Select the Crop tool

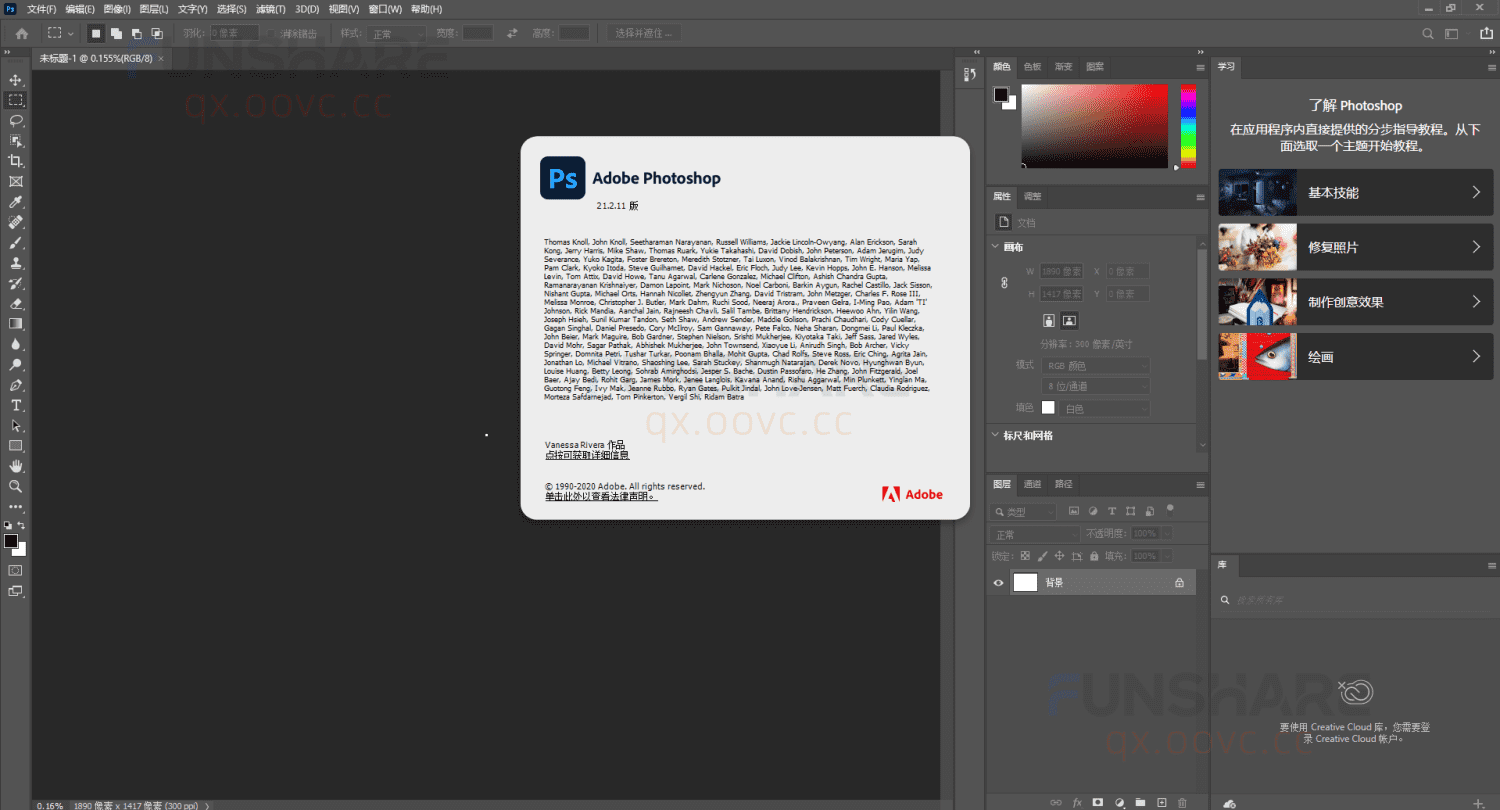coord(15,160)
